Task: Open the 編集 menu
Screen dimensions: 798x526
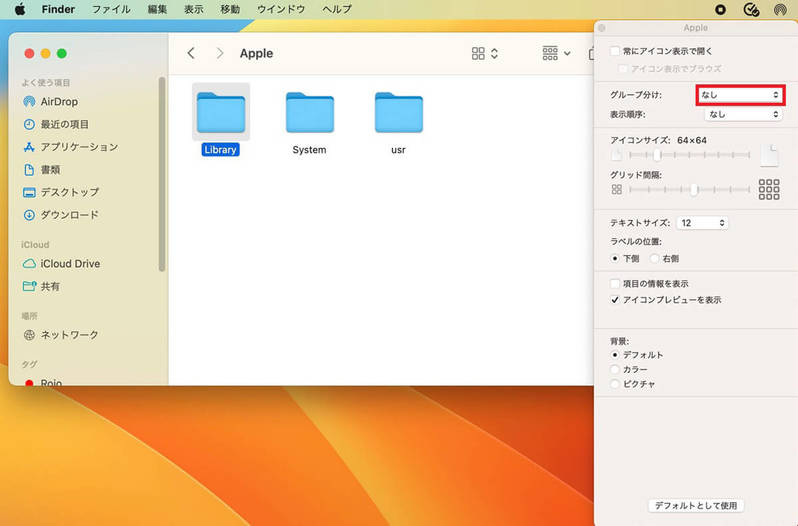Action: point(157,9)
